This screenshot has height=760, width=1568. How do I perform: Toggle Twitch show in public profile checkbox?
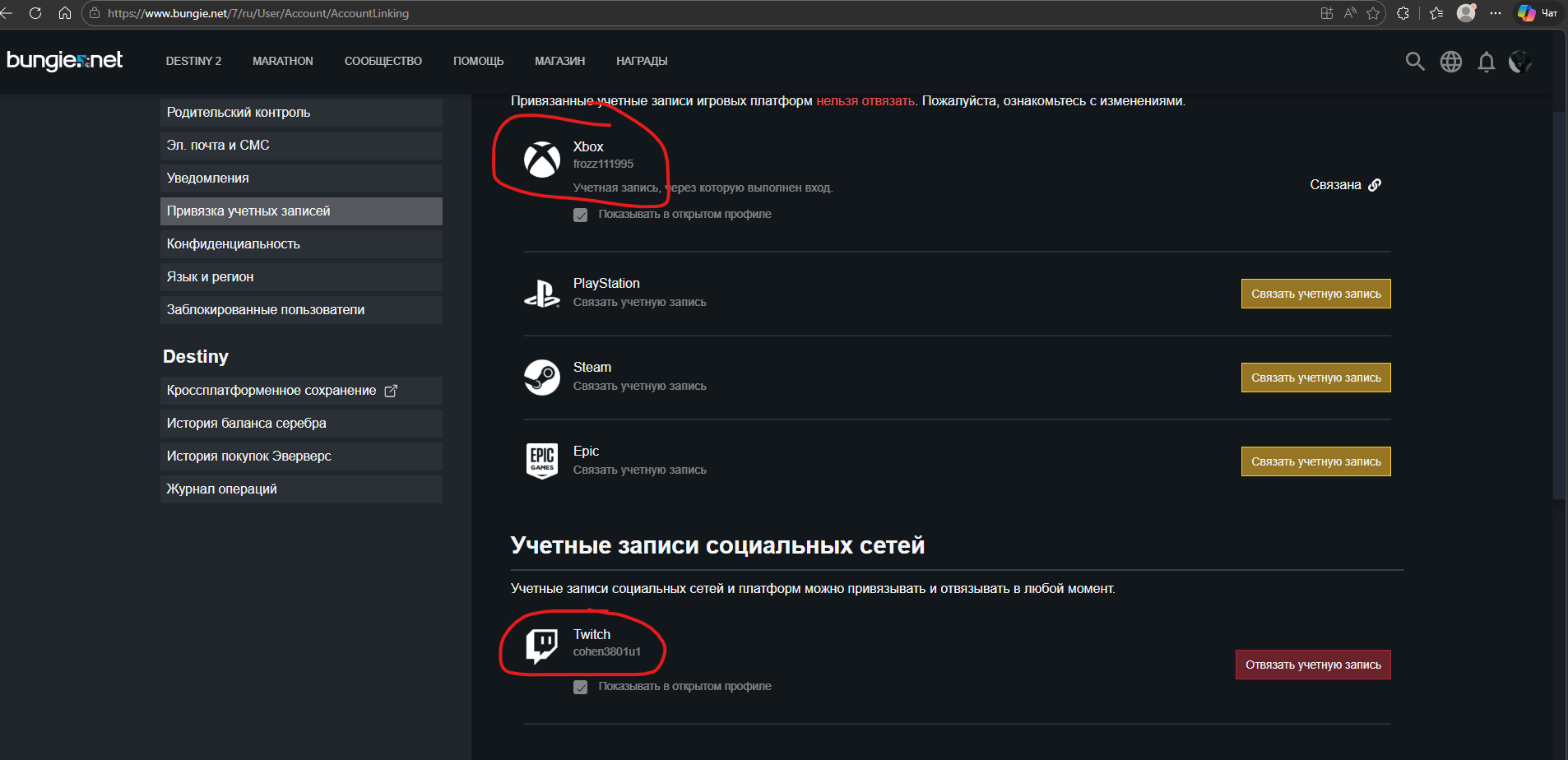[581, 687]
